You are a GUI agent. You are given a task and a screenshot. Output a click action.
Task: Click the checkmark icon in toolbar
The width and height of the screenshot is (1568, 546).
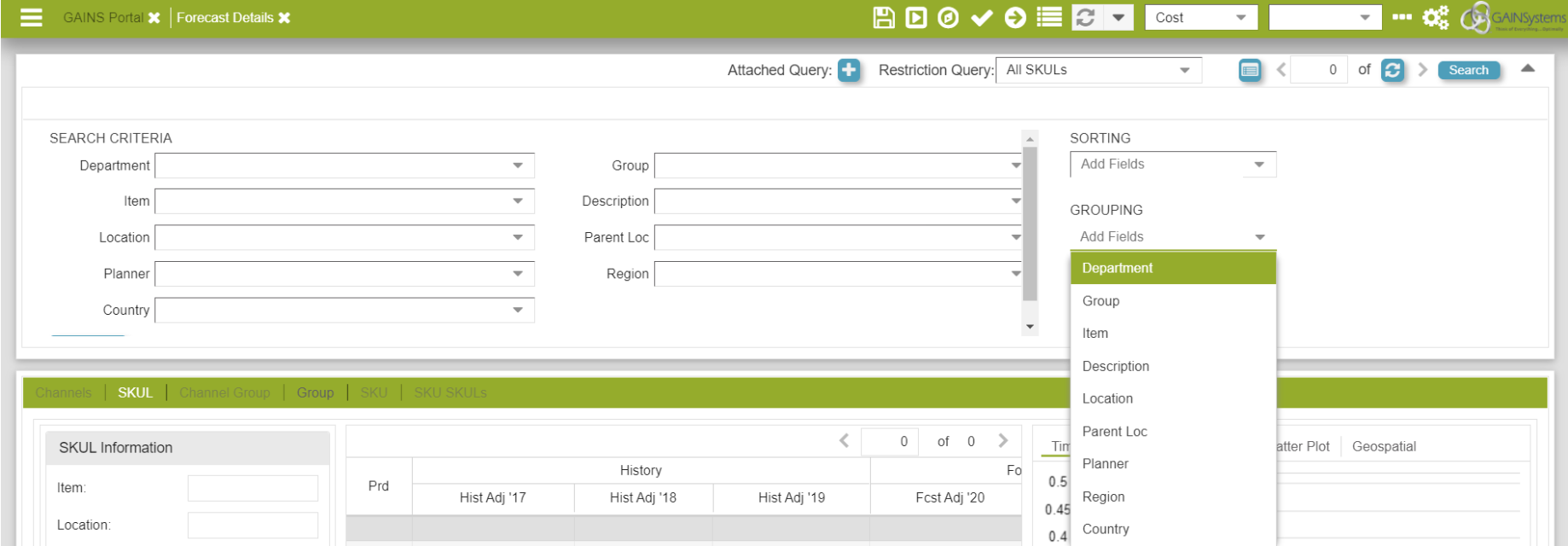pos(981,18)
